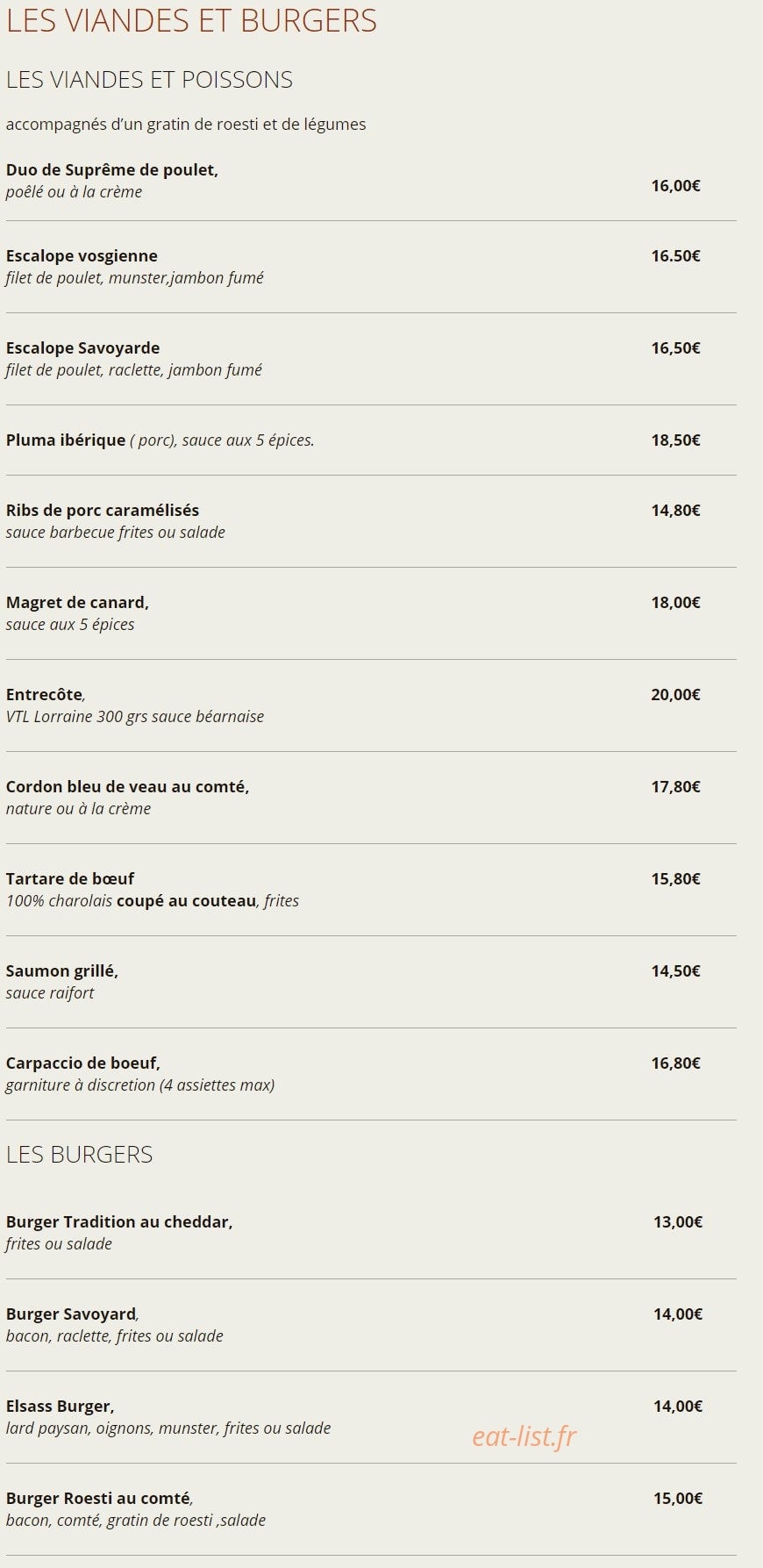Click the LES BURGERS section heading
This screenshot has width=763, height=1568.
coord(79,1155)
